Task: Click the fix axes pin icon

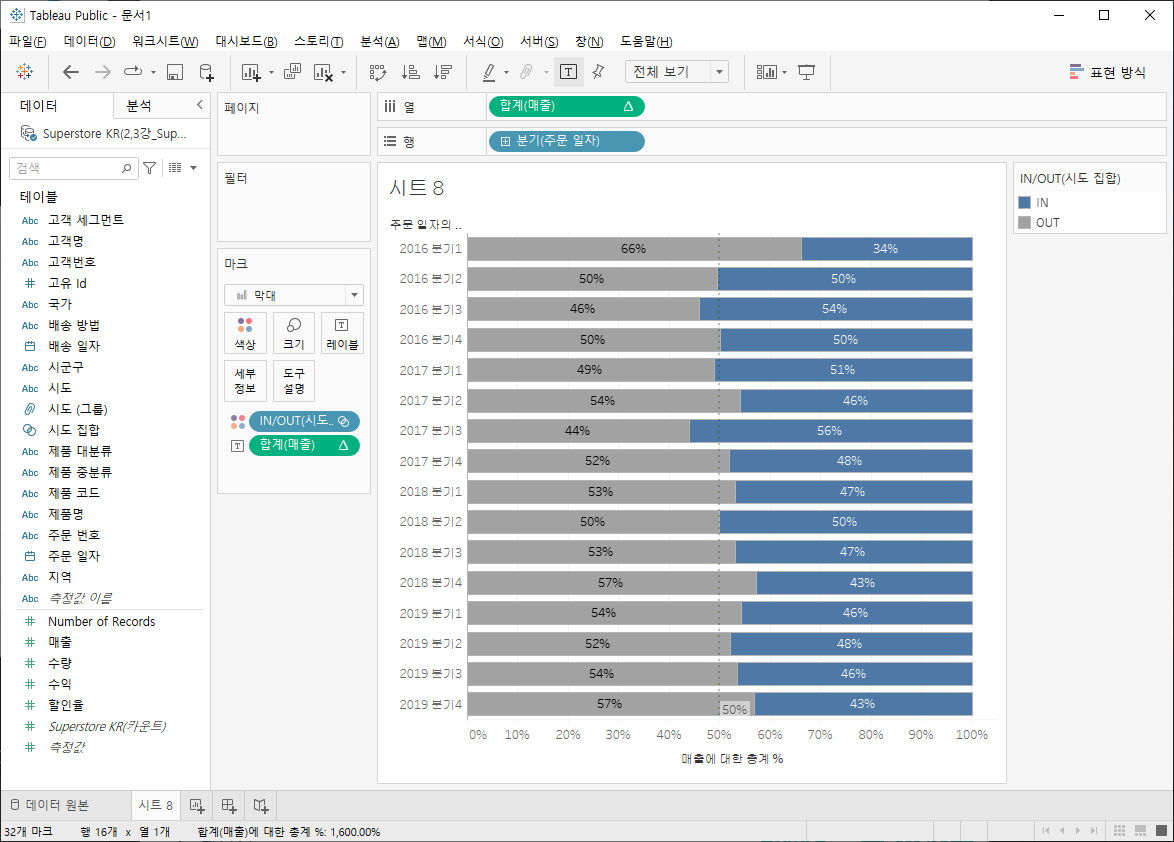Action: (598, 72)
